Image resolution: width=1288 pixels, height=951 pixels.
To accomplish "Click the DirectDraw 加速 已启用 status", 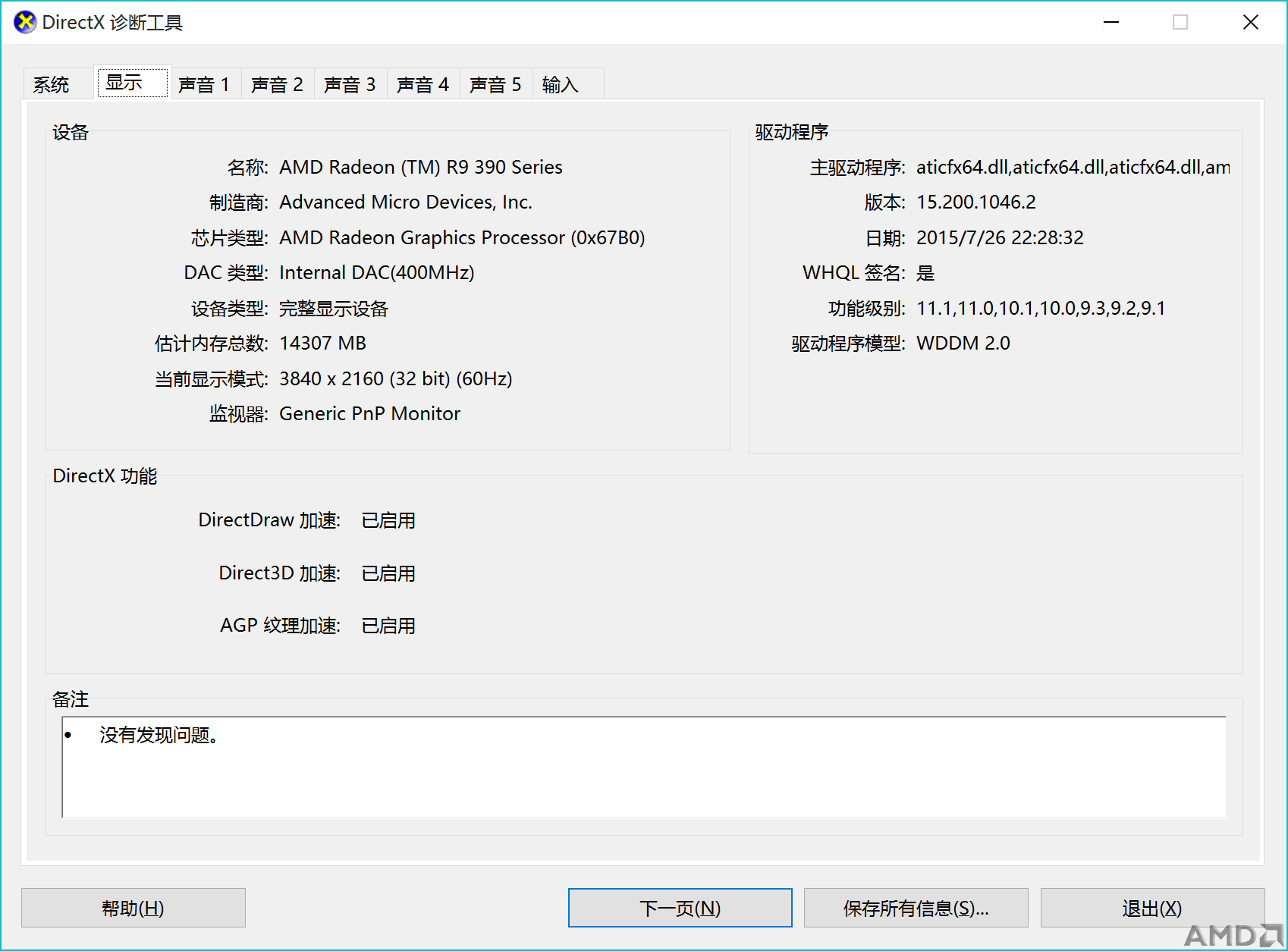I will [x=388, y=520].
